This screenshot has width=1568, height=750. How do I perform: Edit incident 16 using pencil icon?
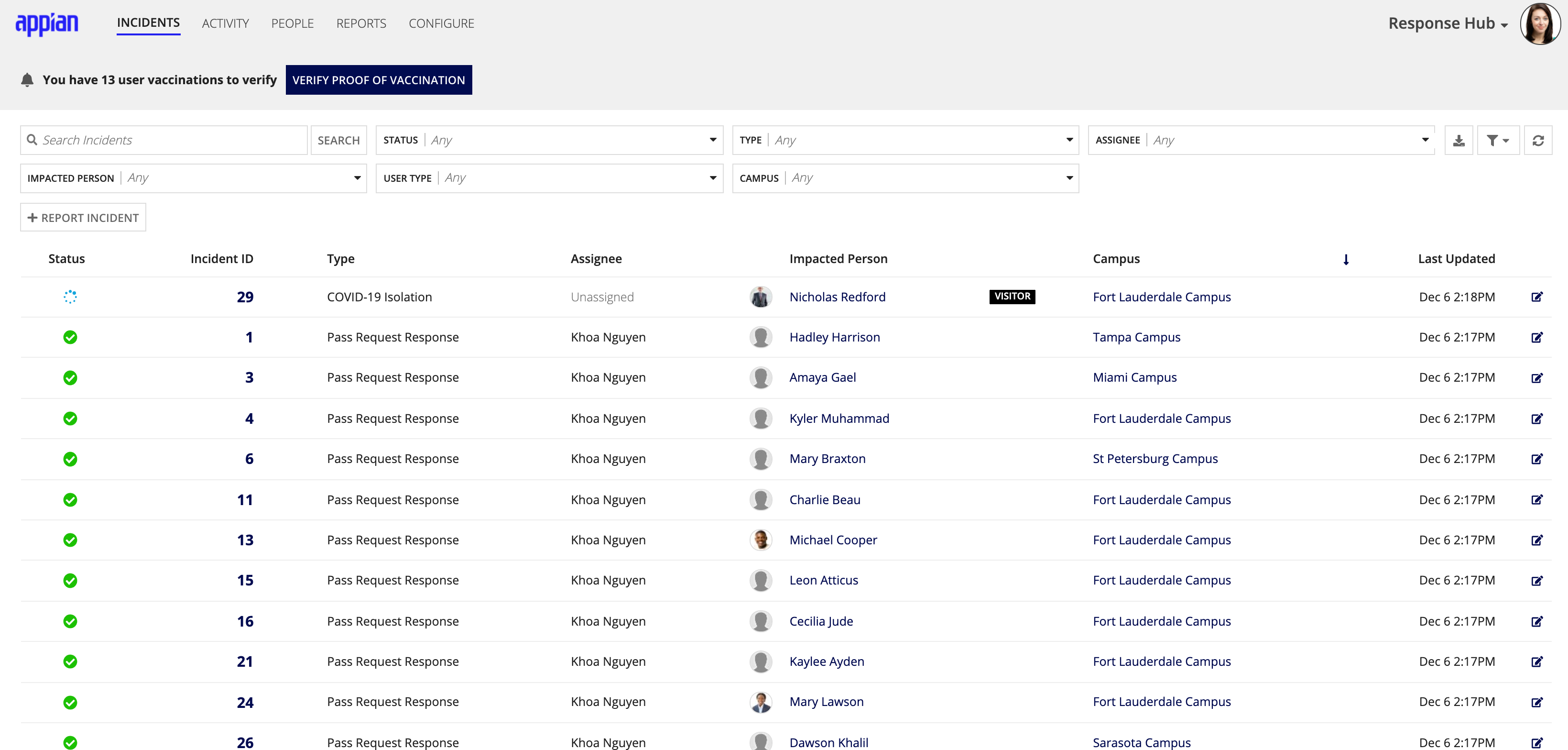click(x=1537, y=621)
